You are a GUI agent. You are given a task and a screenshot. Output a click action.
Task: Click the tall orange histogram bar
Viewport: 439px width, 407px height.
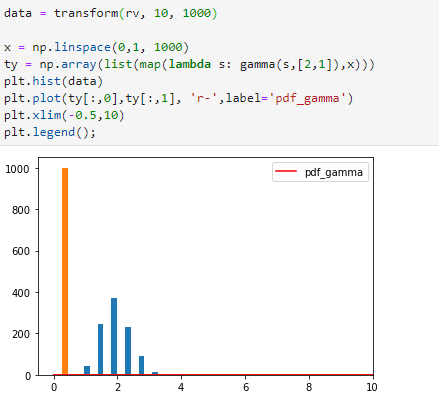pos(65,271)
